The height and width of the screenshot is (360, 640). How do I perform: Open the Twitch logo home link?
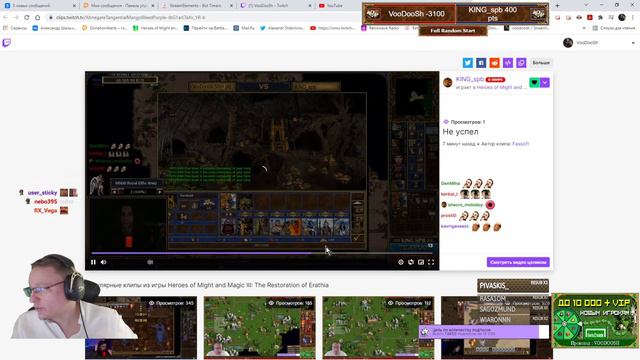point(7,42)
